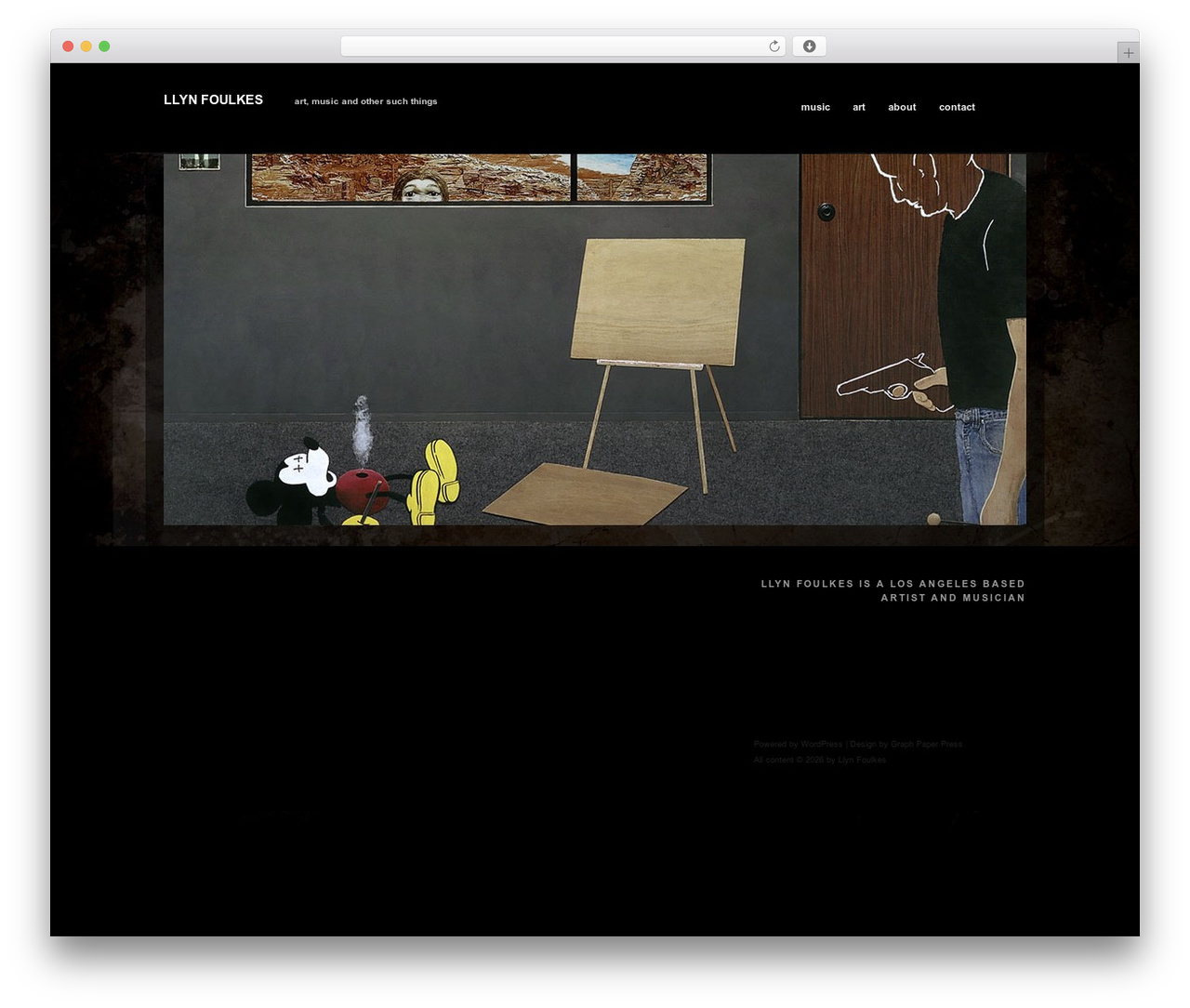Click 'LLYN FOULKES IS A LOS ANGELES BASED' text
Image resolution: width=1190 pixels, height=1008 pixels.
point(892,584)
